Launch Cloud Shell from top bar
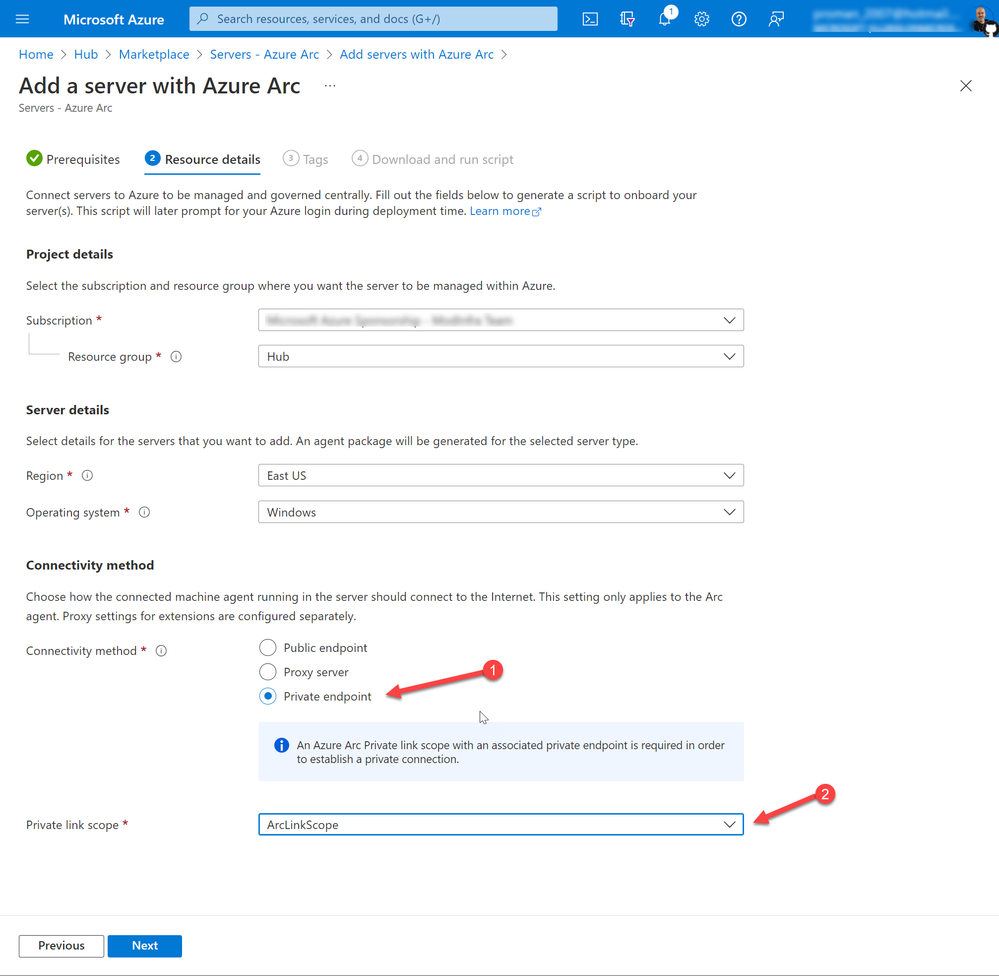The width and height of the screenshot is (999, 976). click(590, 19)
